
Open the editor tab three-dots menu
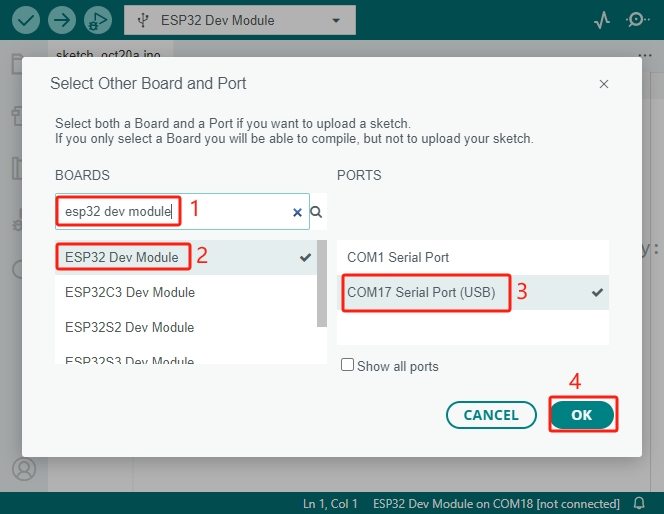coord(645,55)
